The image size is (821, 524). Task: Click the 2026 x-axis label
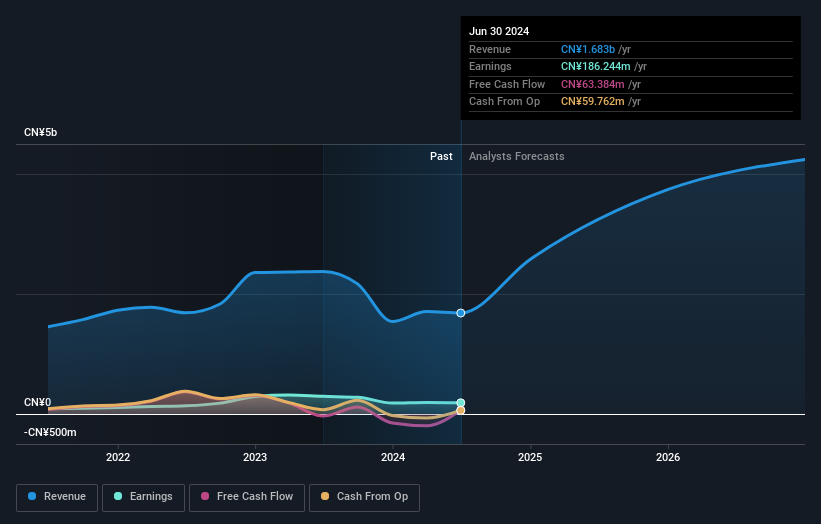click(x=668, y=457)
